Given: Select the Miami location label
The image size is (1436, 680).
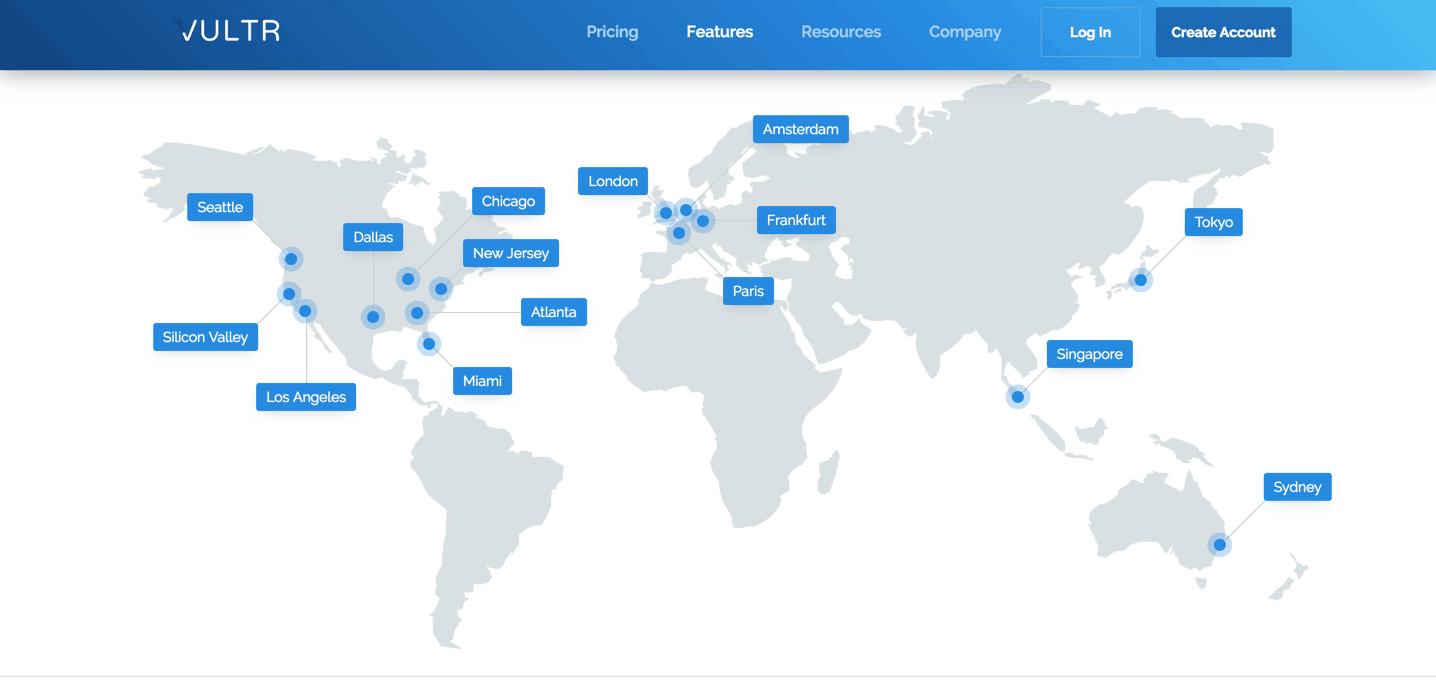Looking at the screenshot, I should coord(482,381).
